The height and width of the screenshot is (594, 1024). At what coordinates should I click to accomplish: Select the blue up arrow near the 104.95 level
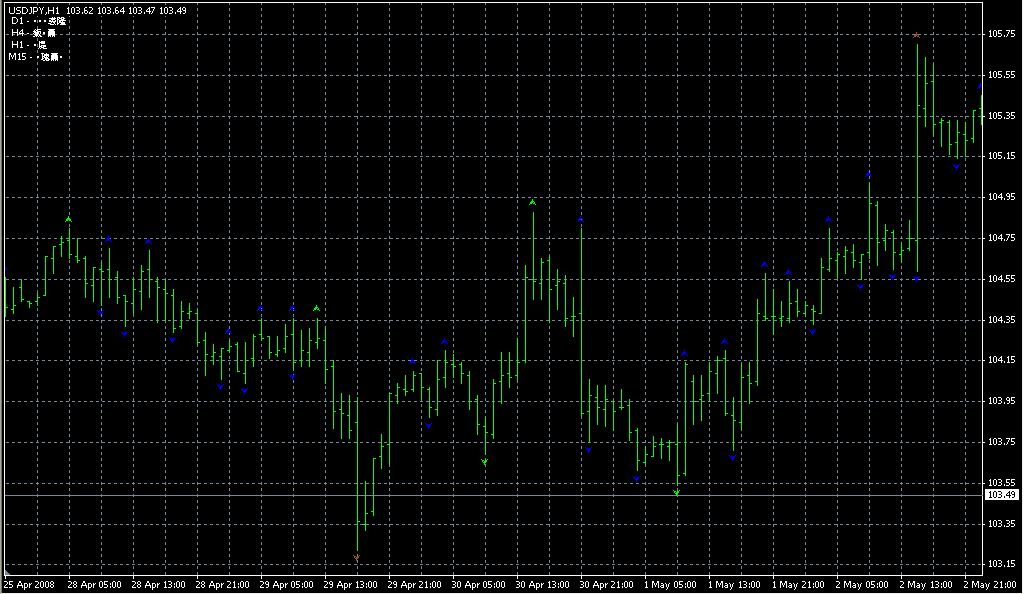pos(869,174)
